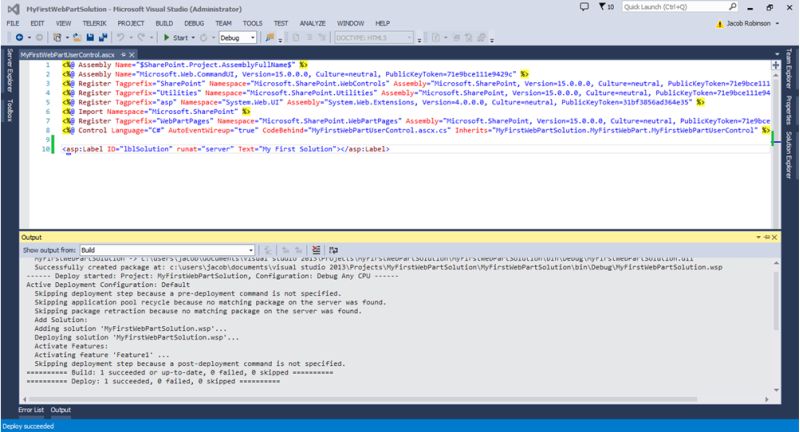Open the Navigate Backward dropdown arrow
This screenshot has height=432, width=800.
29,38
